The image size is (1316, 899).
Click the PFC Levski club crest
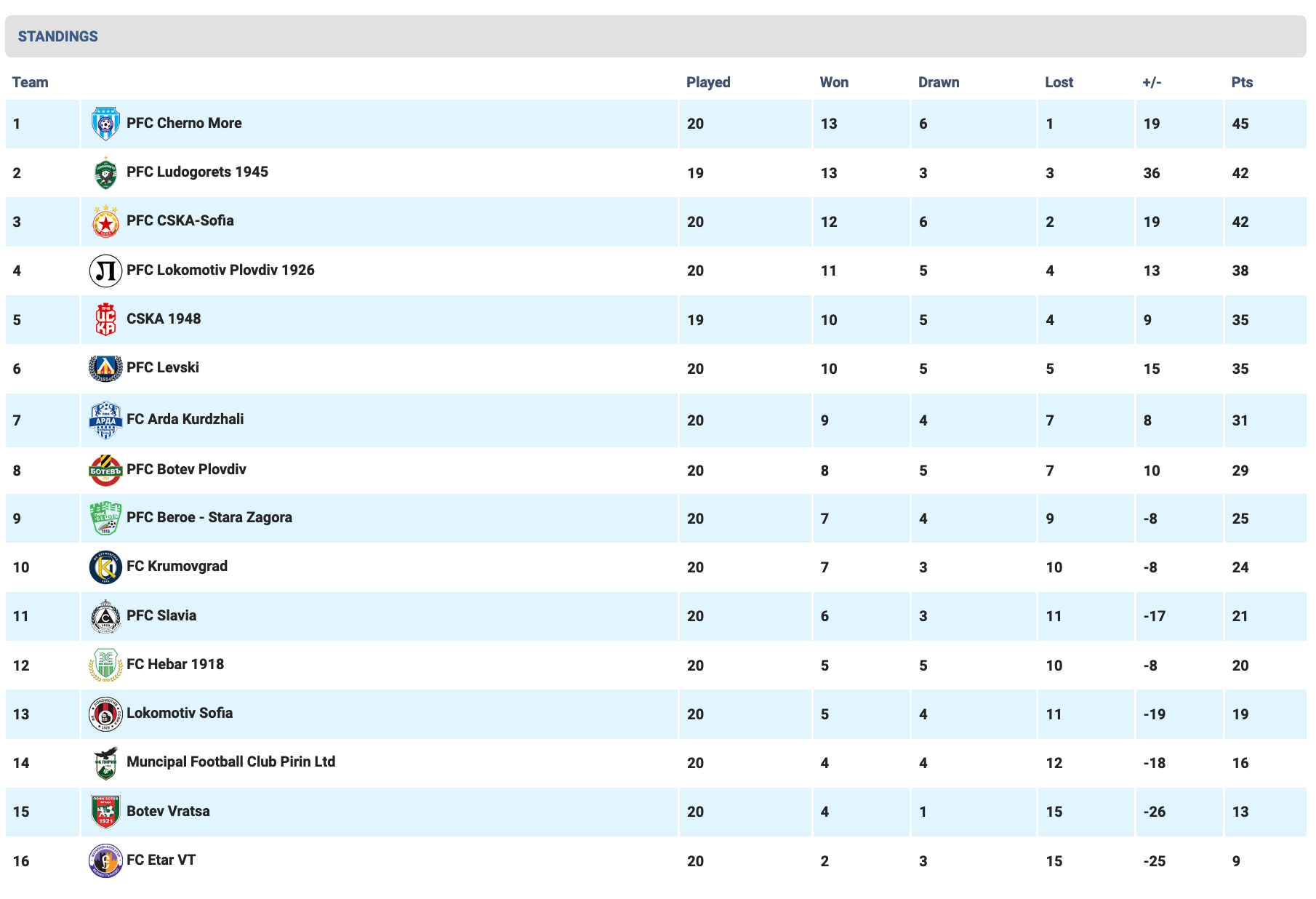tap(105, 368)
